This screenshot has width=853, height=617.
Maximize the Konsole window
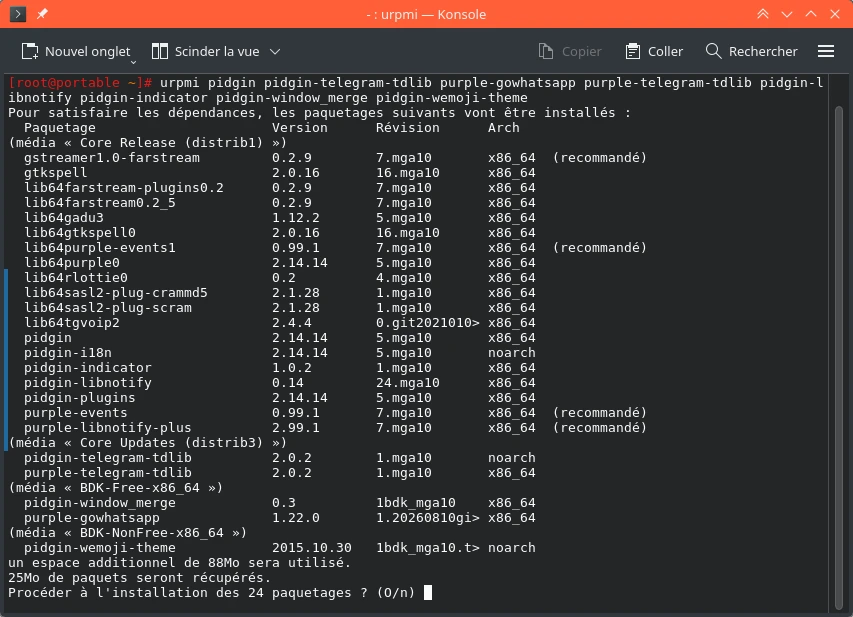[x=811, y=14]
